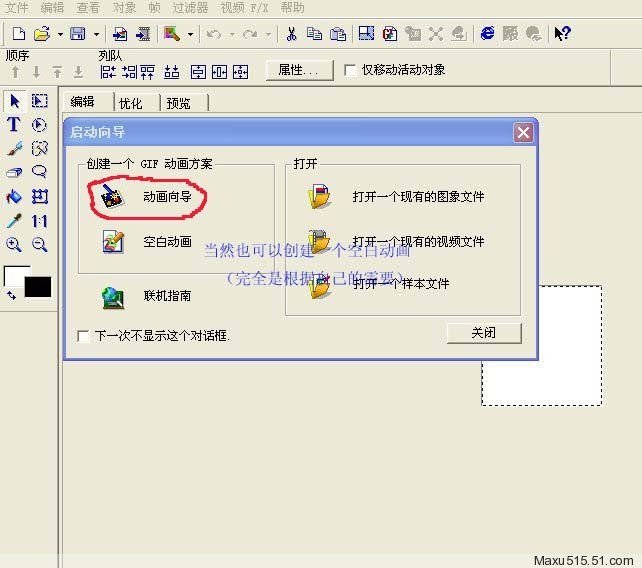Expand the Save dropdown arrow
This screenshot has height=568, width=642.
(x=96, y=34)
